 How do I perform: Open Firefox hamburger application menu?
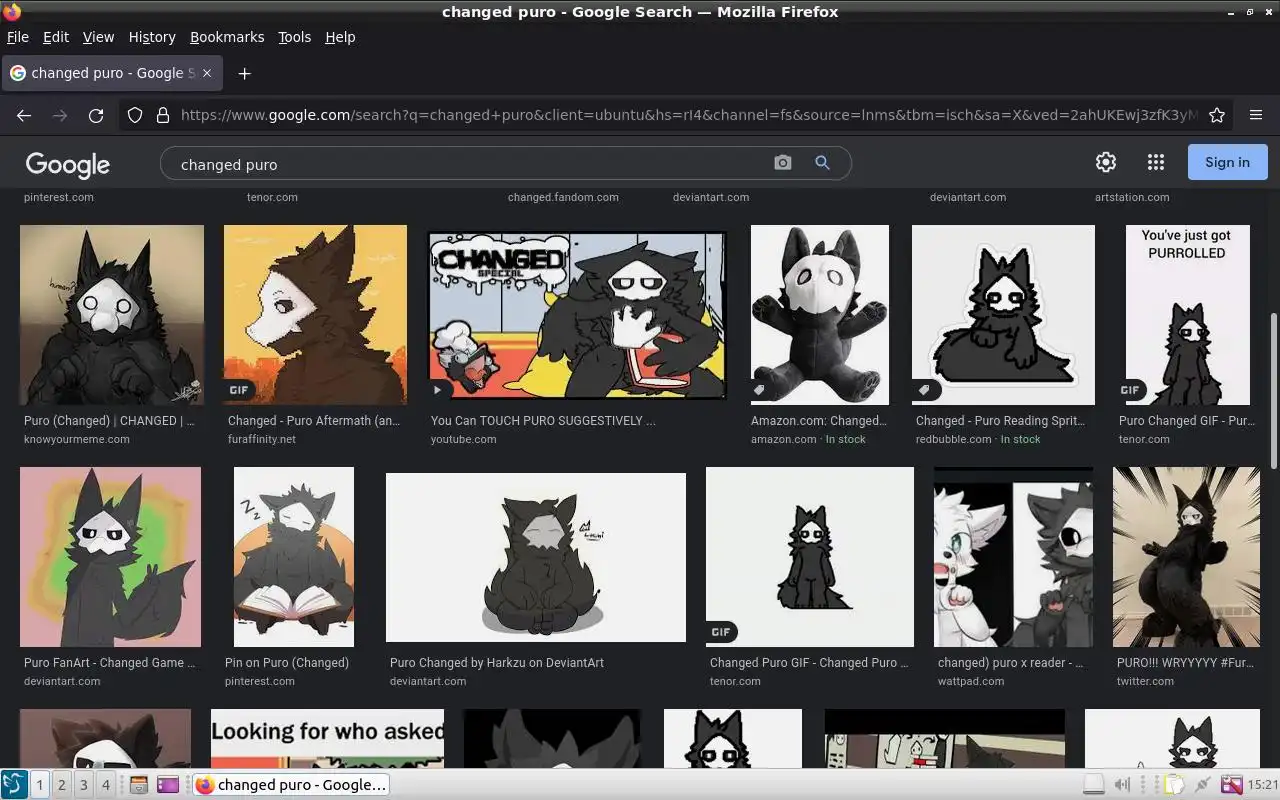tap(1256, 115)
